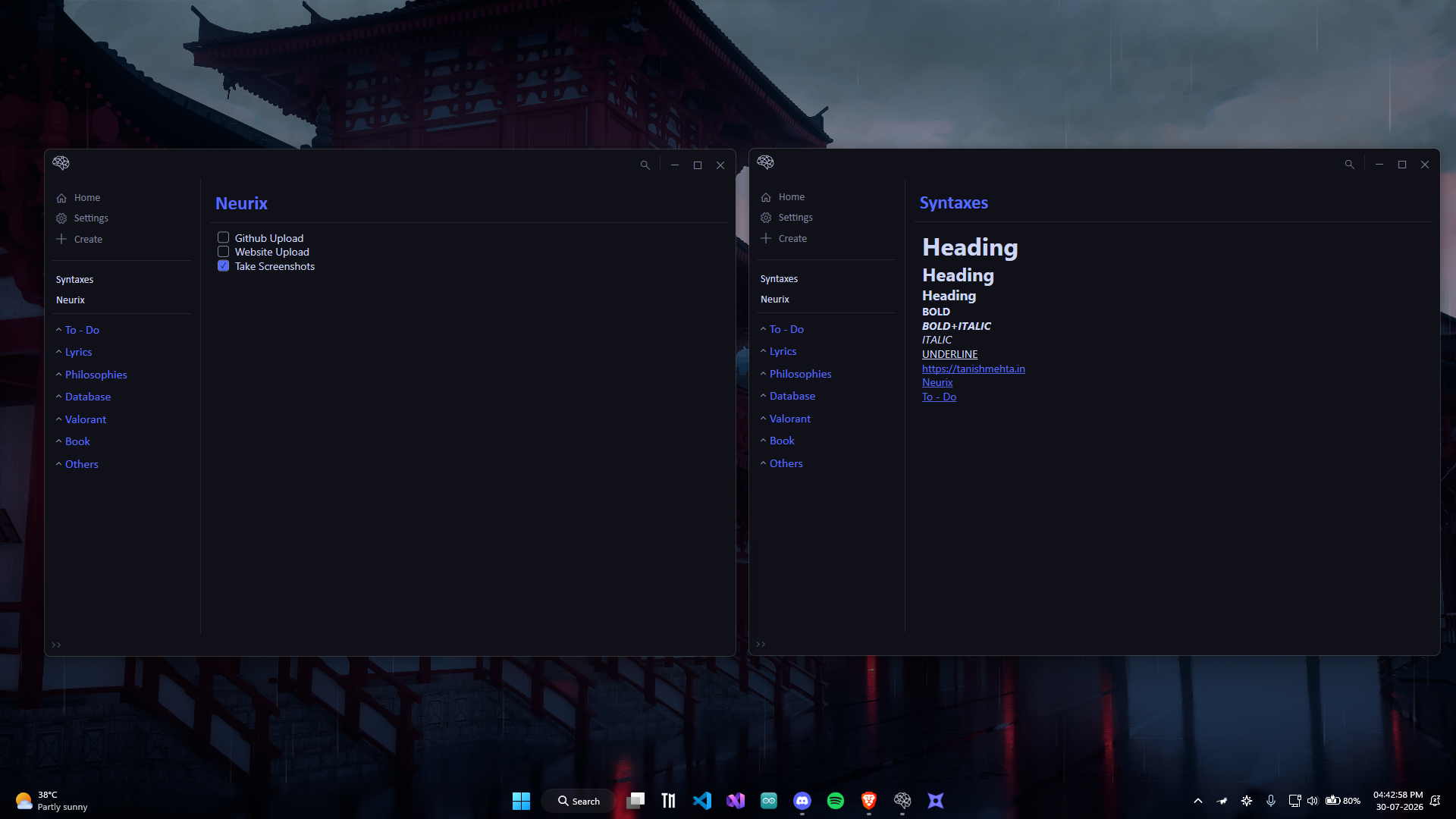Select the Syntaxes note in the left sidebar
Viewport: 1456px width, 819px height.
pyautogui.click(x=75, y=280)
